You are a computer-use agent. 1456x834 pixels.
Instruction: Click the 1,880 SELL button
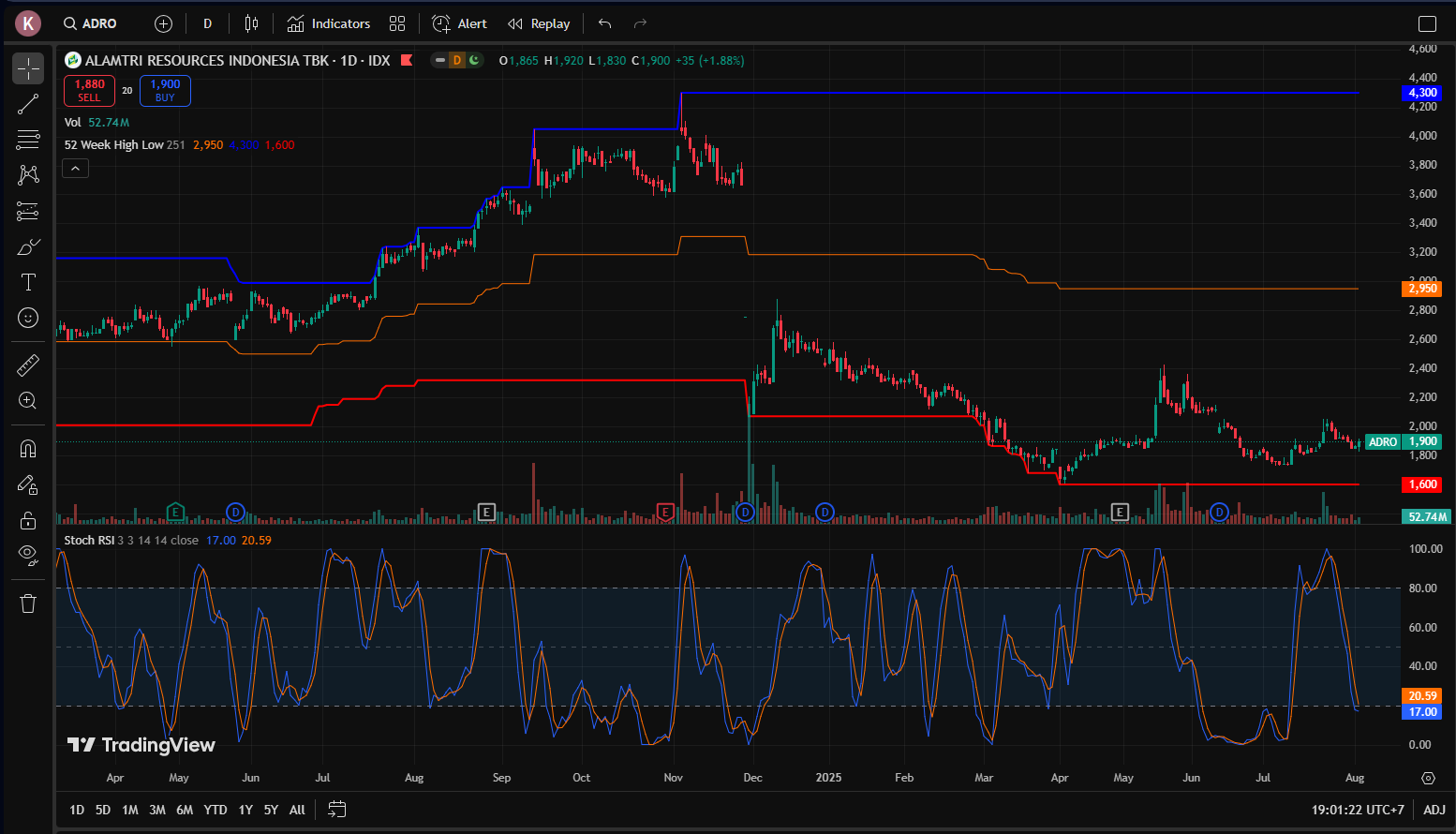pos(89,90)
